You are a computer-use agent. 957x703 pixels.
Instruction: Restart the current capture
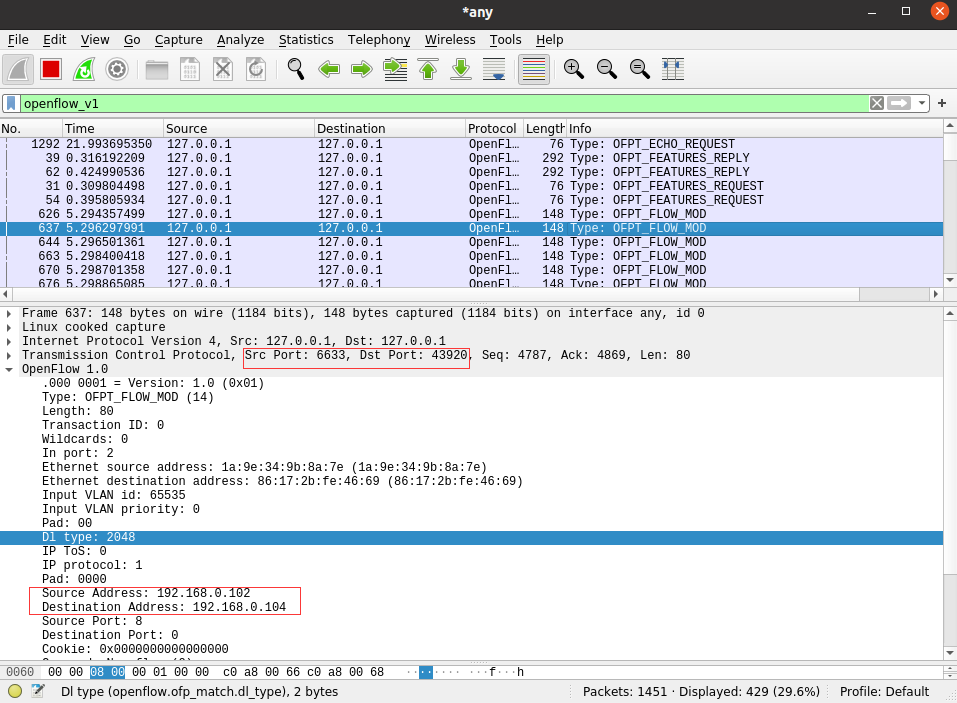pyautogui.click(x=84, y=69)
